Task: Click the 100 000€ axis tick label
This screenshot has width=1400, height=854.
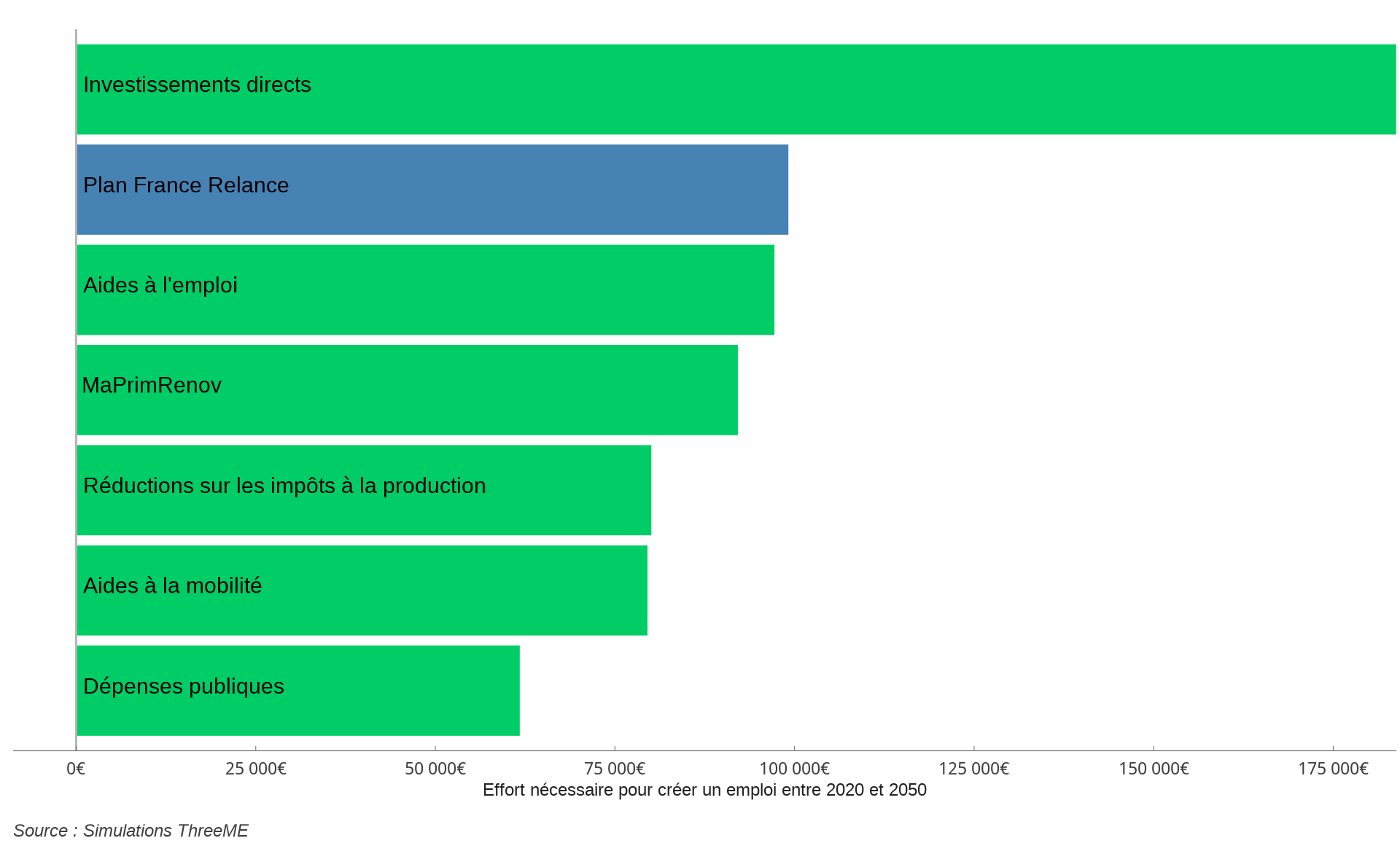Action: point(794,769)
